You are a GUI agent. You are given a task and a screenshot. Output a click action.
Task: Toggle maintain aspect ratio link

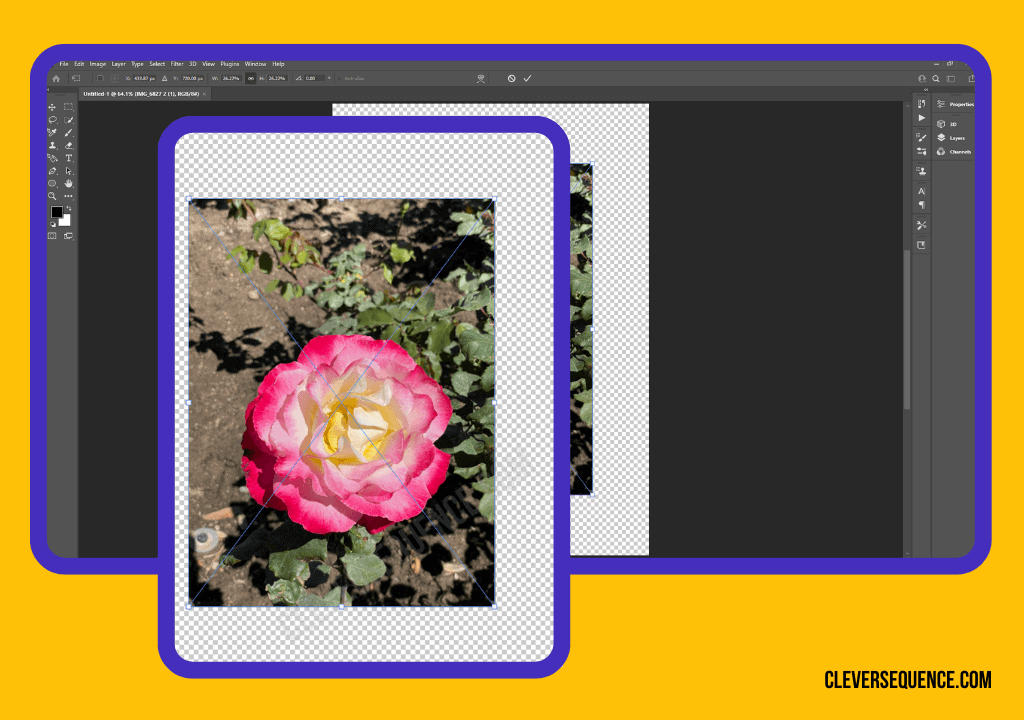[x=250, y=78]
